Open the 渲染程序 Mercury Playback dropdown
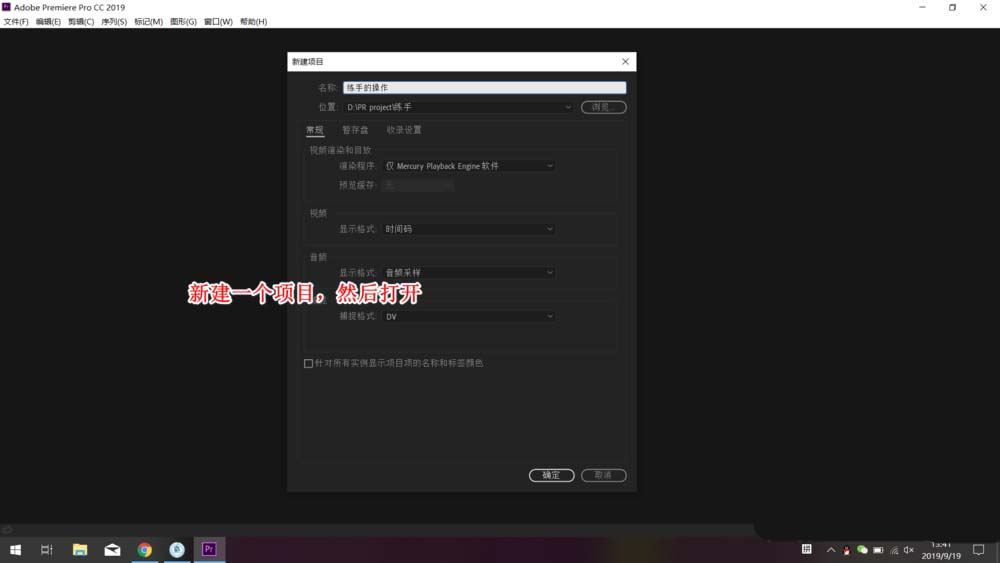 coord(469,166)
